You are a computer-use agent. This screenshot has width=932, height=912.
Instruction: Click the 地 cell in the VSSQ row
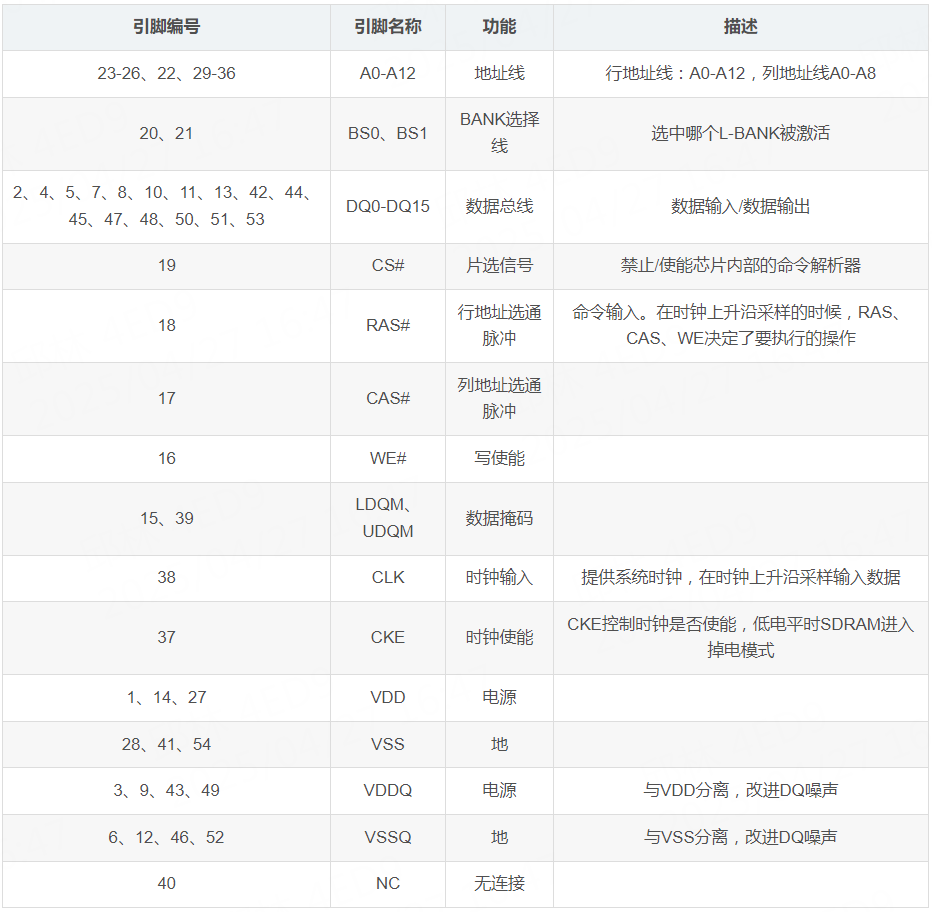click(499, 838)
